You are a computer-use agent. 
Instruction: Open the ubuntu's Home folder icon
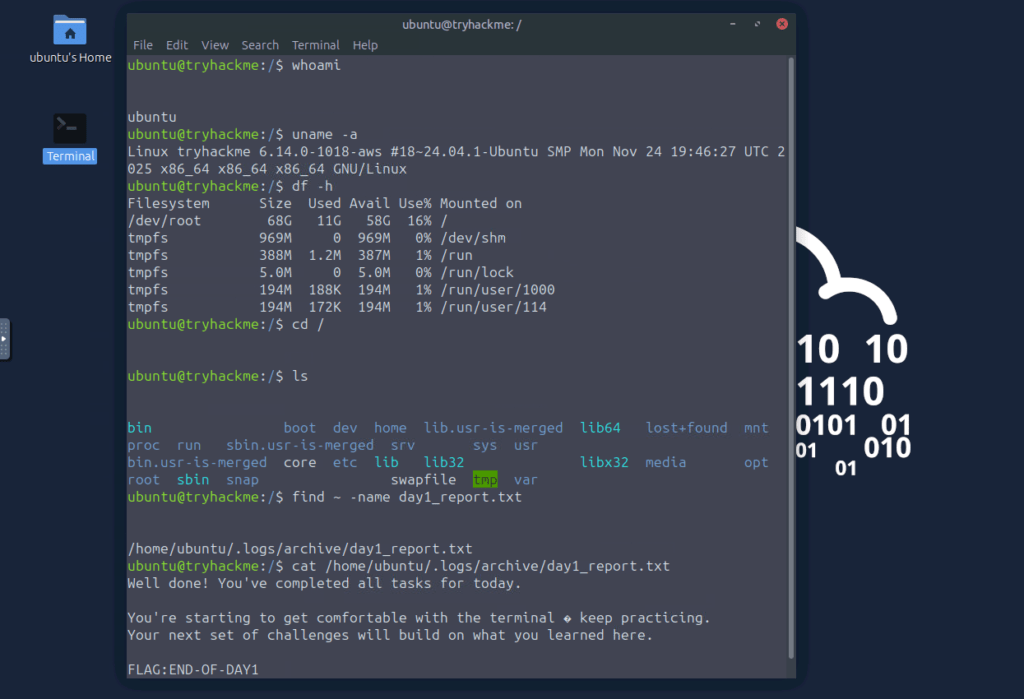69,32
